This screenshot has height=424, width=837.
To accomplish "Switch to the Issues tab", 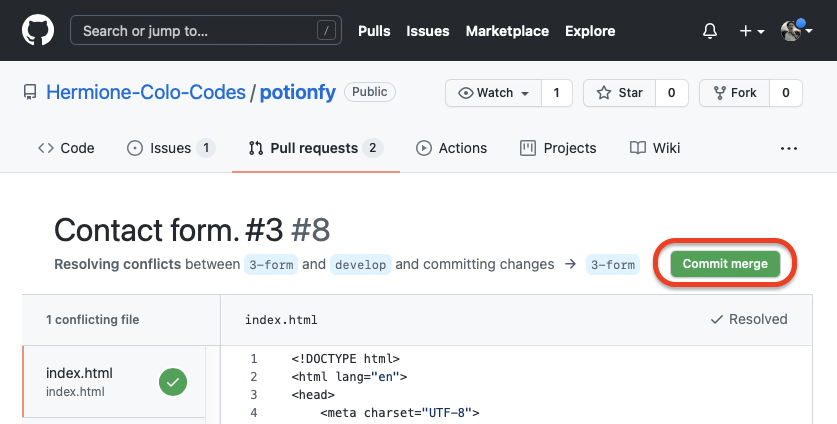I will tap(170, 148).
